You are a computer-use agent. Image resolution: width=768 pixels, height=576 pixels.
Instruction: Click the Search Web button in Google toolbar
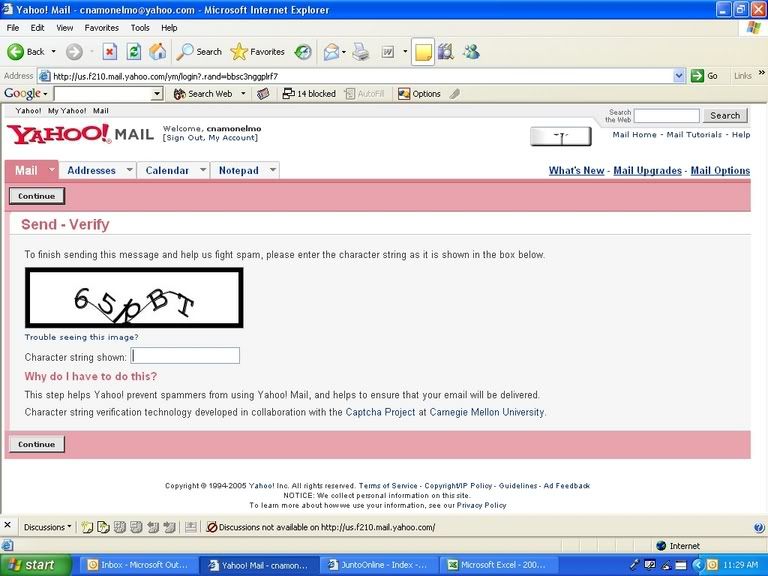point(203,94)
